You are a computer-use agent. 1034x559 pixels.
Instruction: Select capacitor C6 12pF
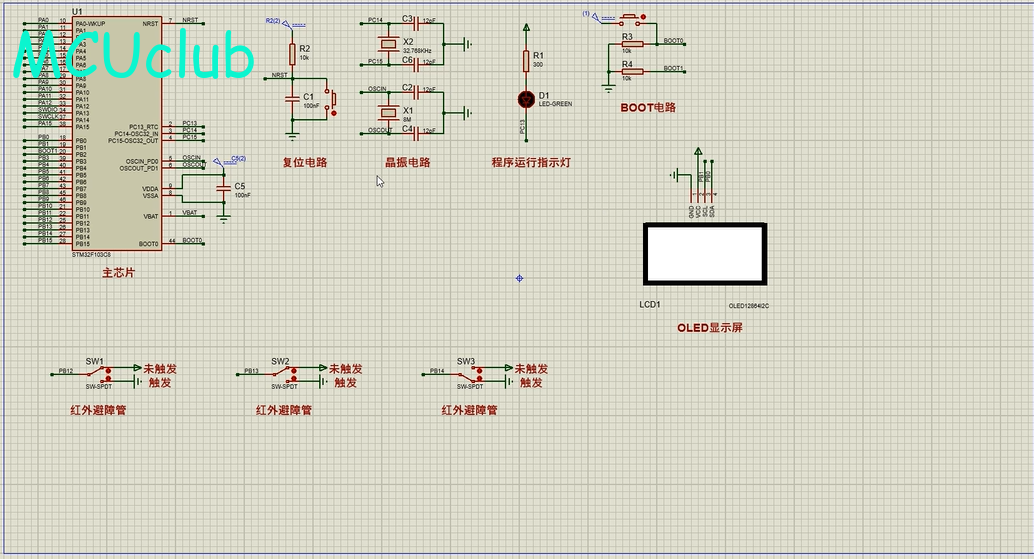click(416, 65)
